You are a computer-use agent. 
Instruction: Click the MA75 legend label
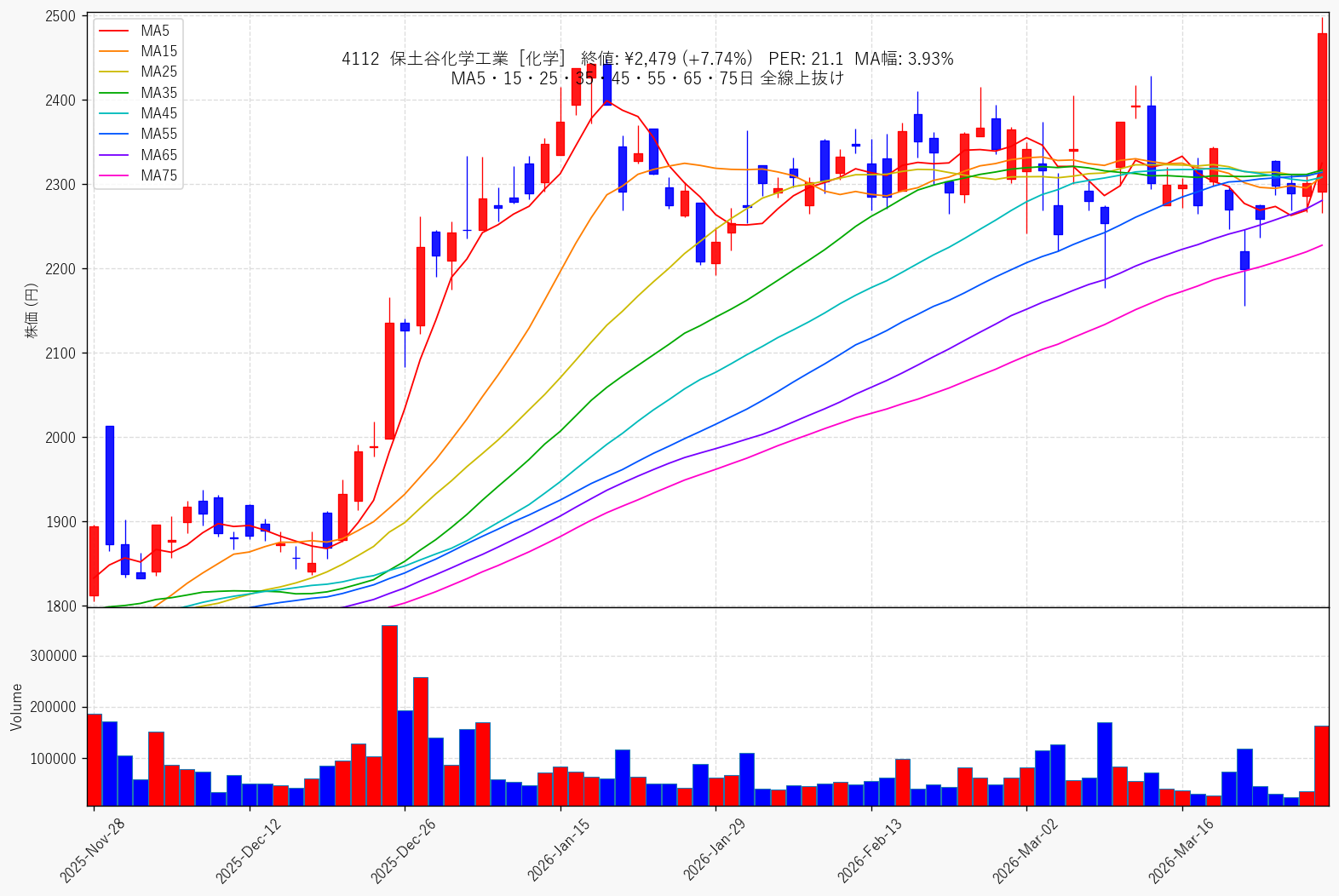click(x=159, y=175)
